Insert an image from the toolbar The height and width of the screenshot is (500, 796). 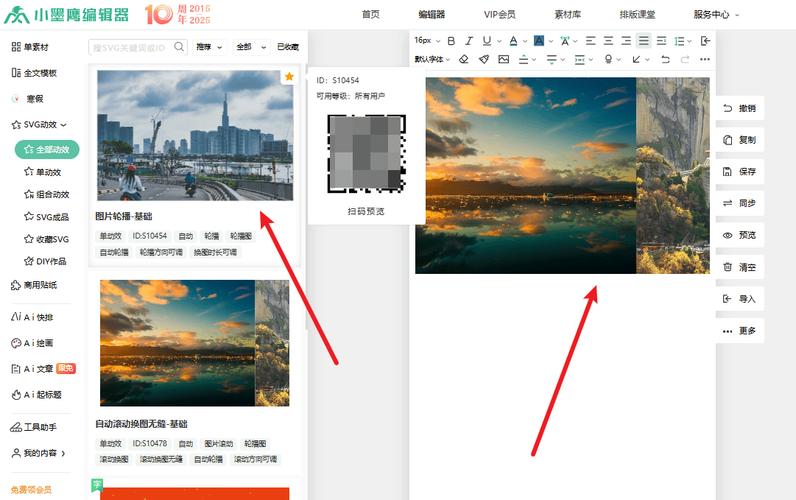(504, 59)
